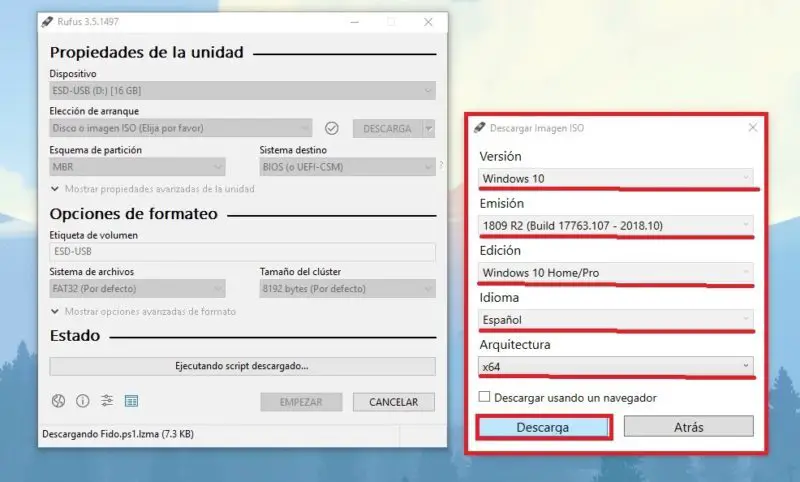Click the DESCARGA button in Rufus
Image resolution: width=800 pixels, height=482 pixels.
click(x=388, y=129)
